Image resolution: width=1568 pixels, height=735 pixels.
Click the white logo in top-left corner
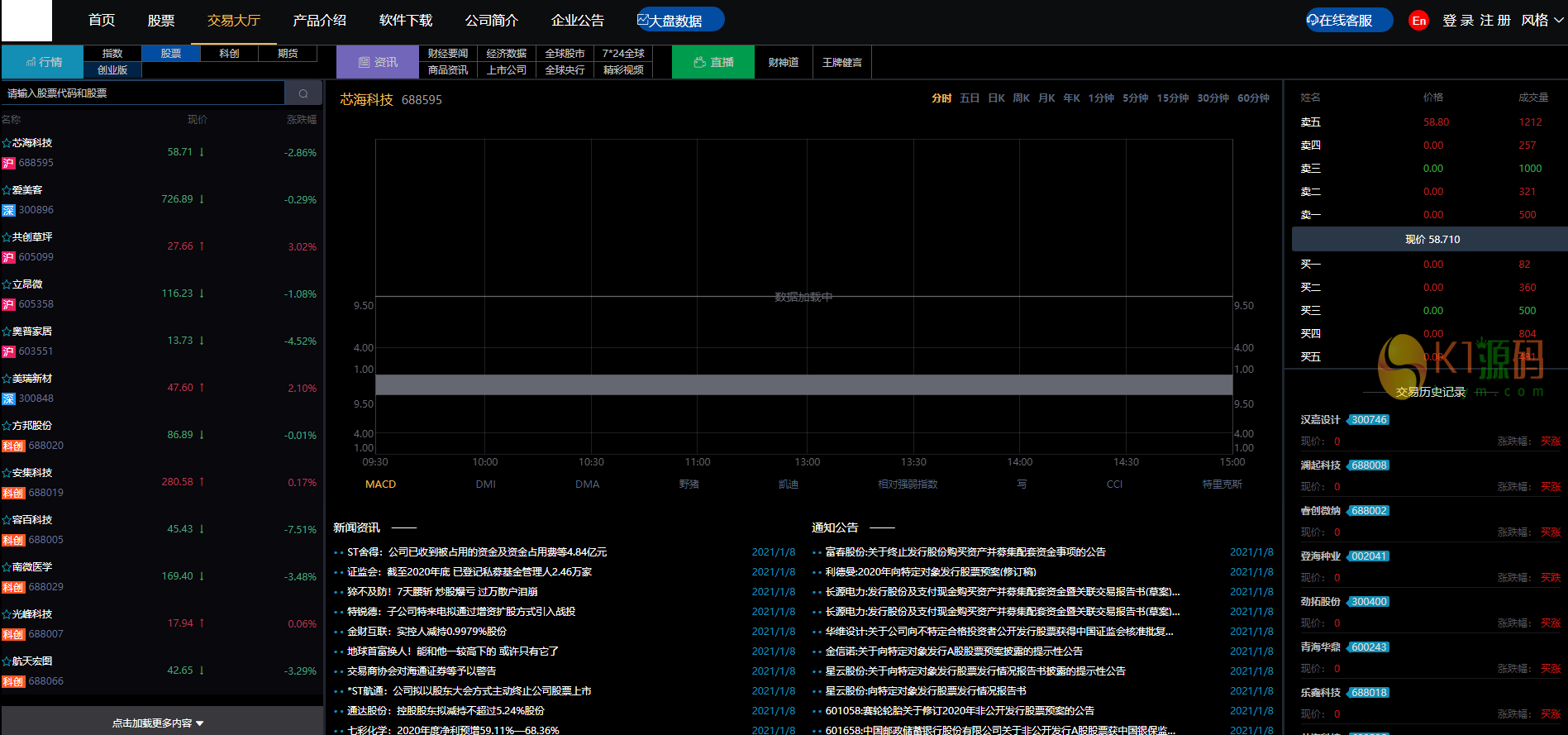point(26,21)
